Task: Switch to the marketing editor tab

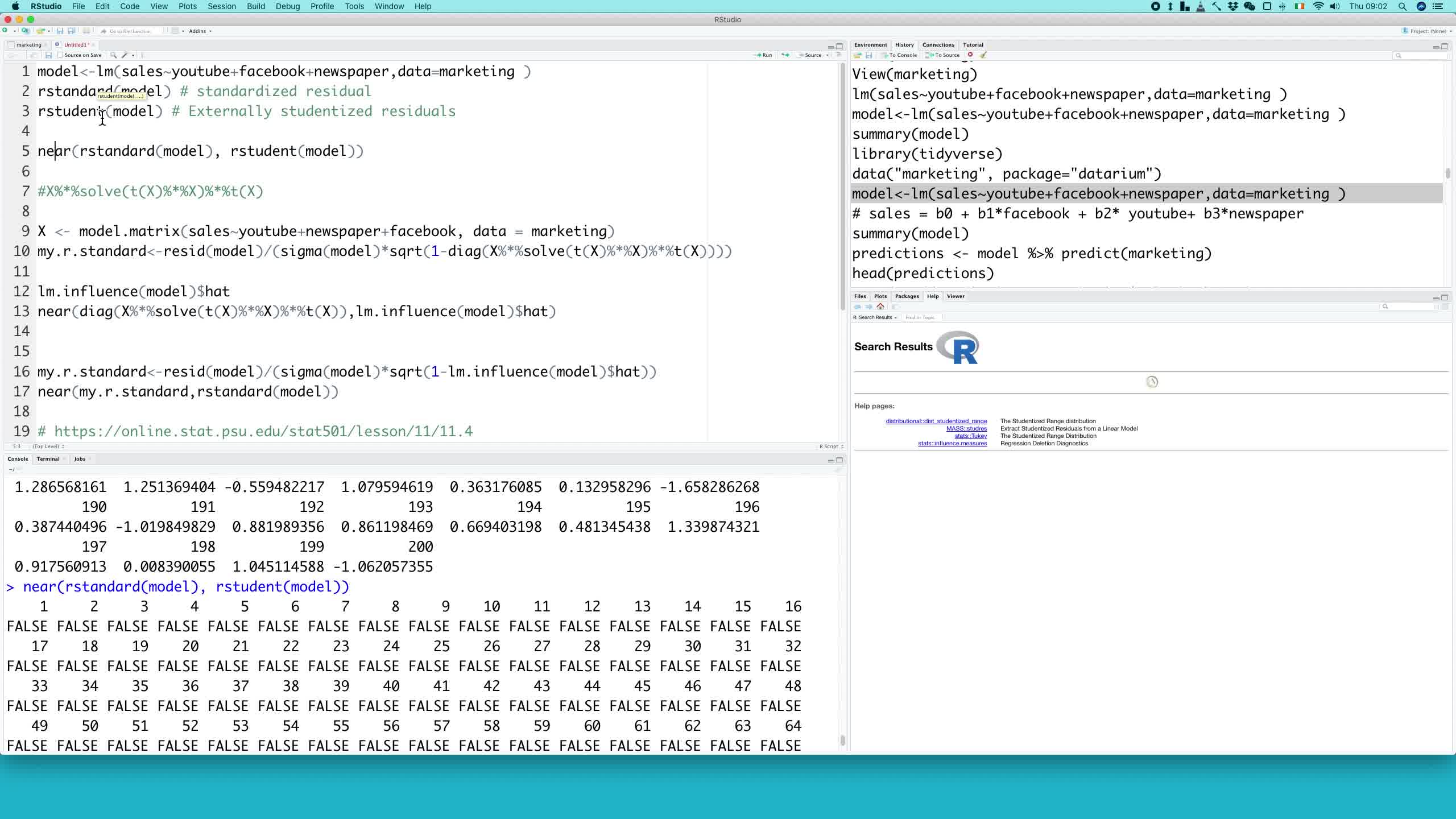Action: coord(28,44)
